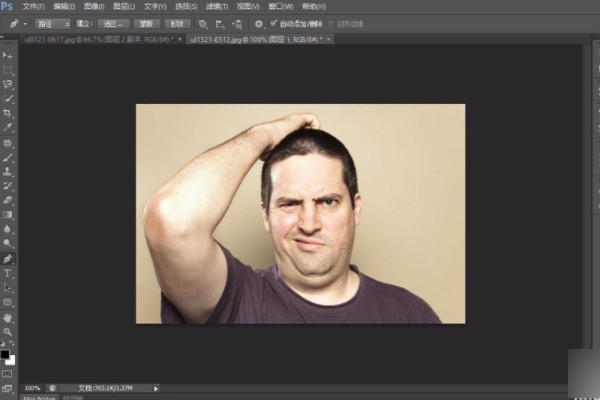Select the Eyedropper tool

(x=7, y=127)
